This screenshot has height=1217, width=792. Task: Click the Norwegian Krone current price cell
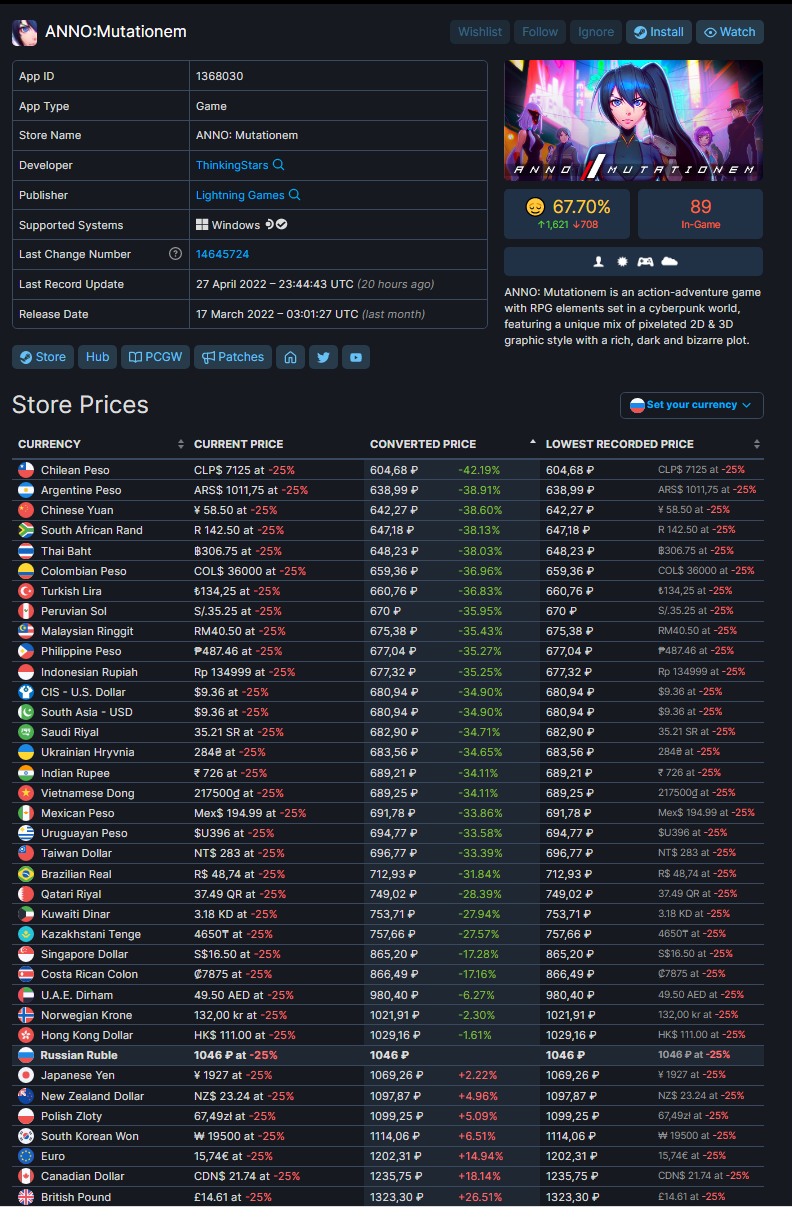point(276,1015)
